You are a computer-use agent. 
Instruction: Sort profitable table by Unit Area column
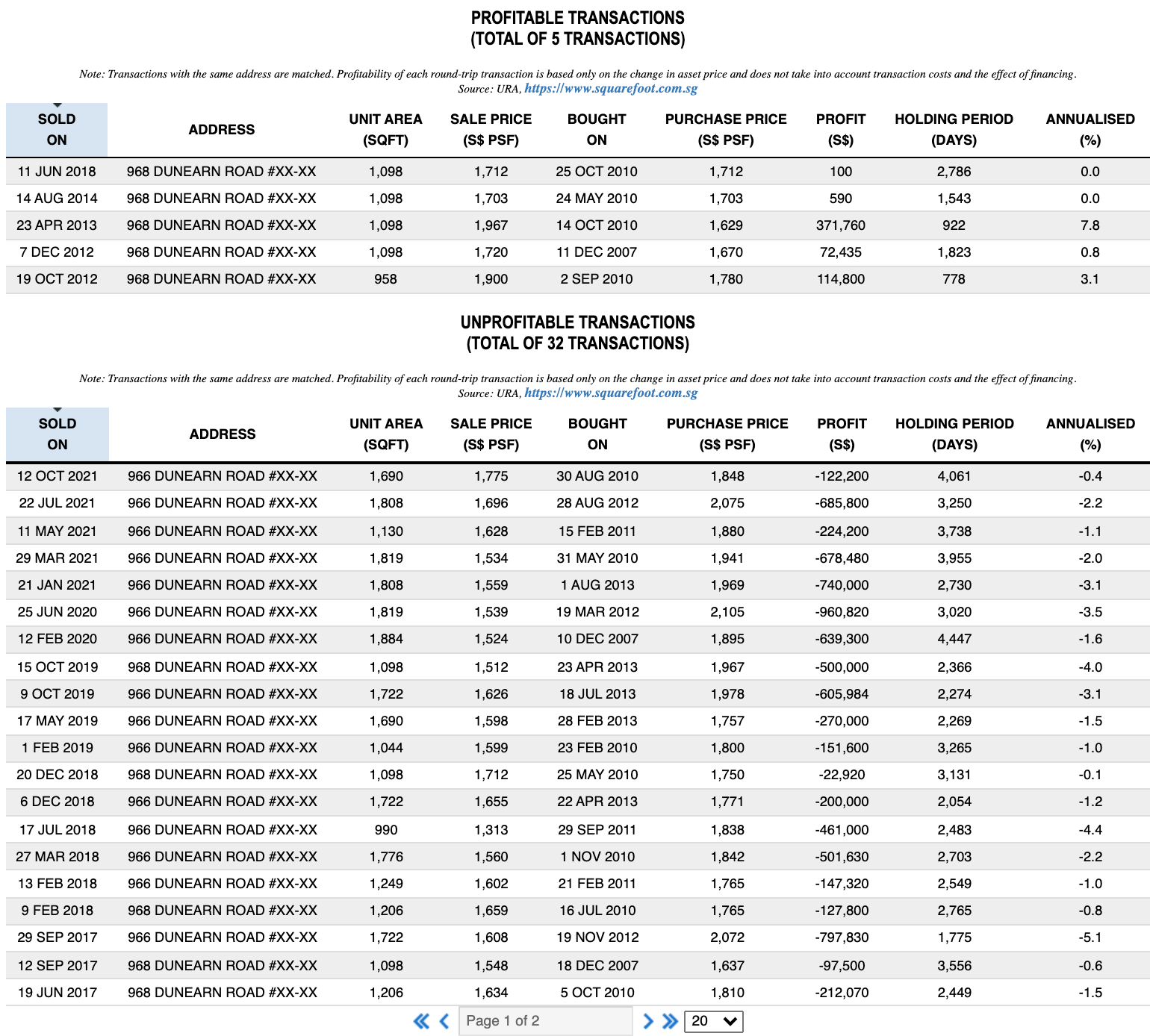pos(385,130)
